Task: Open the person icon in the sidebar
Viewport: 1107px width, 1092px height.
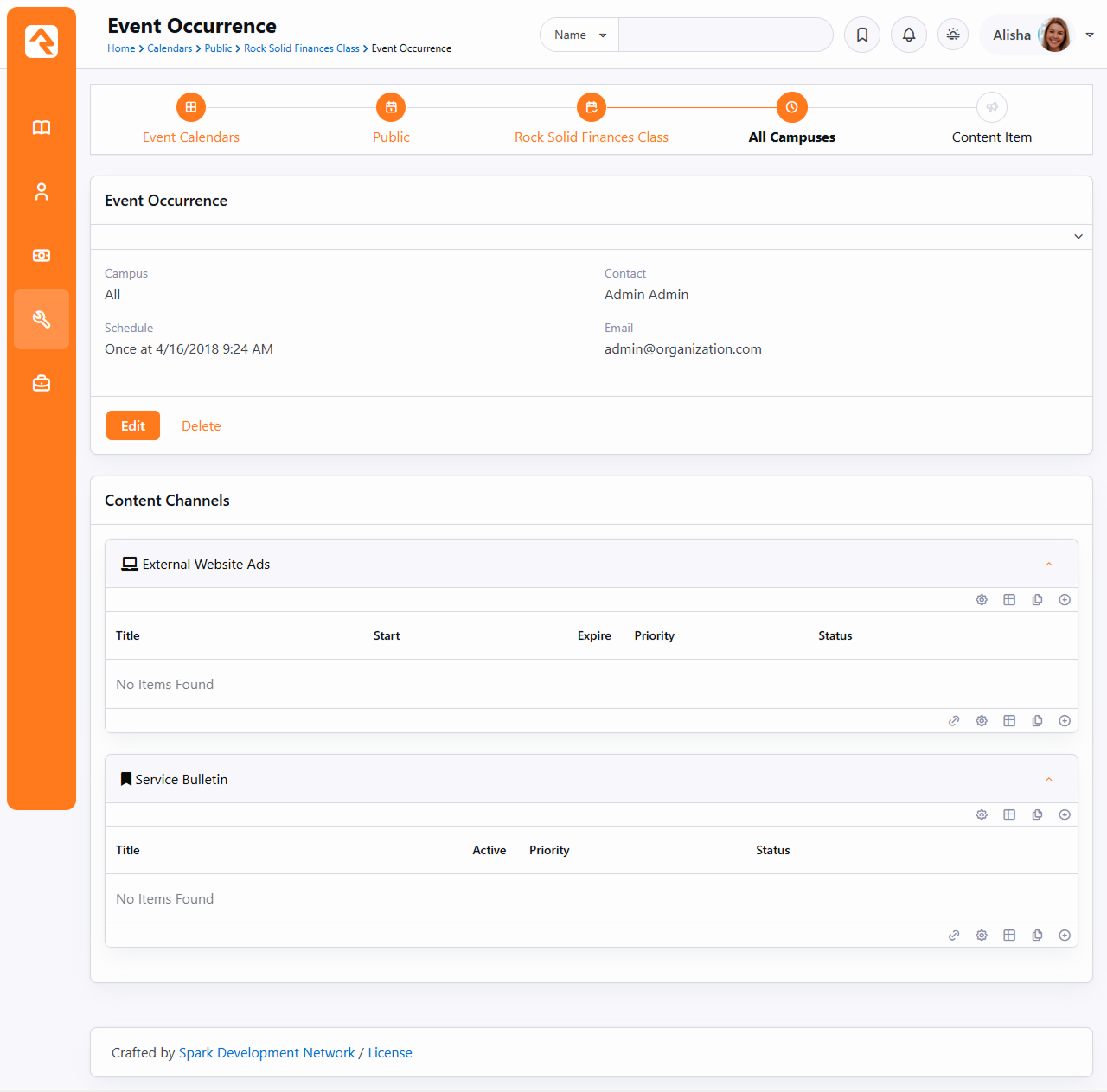Action: click(41, 192)
